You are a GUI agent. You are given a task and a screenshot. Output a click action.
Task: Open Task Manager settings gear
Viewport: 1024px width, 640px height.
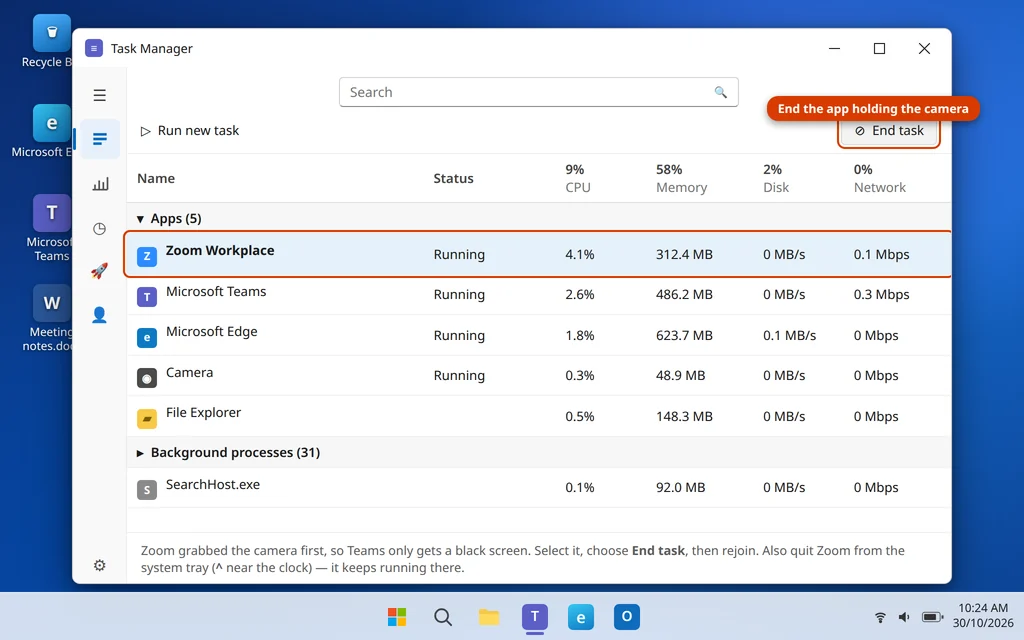[99, 565]
